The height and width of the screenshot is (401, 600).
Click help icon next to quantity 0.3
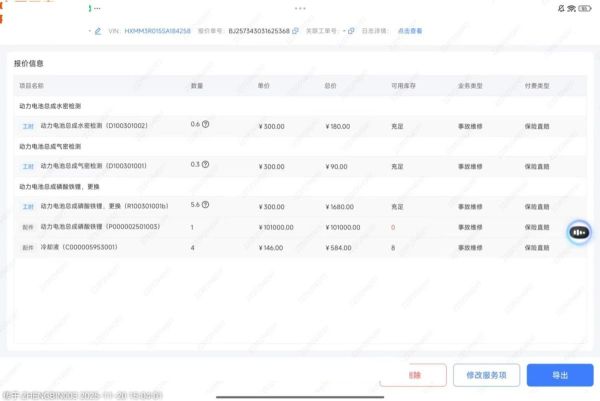pyautogui.click(x=206, y=165)
